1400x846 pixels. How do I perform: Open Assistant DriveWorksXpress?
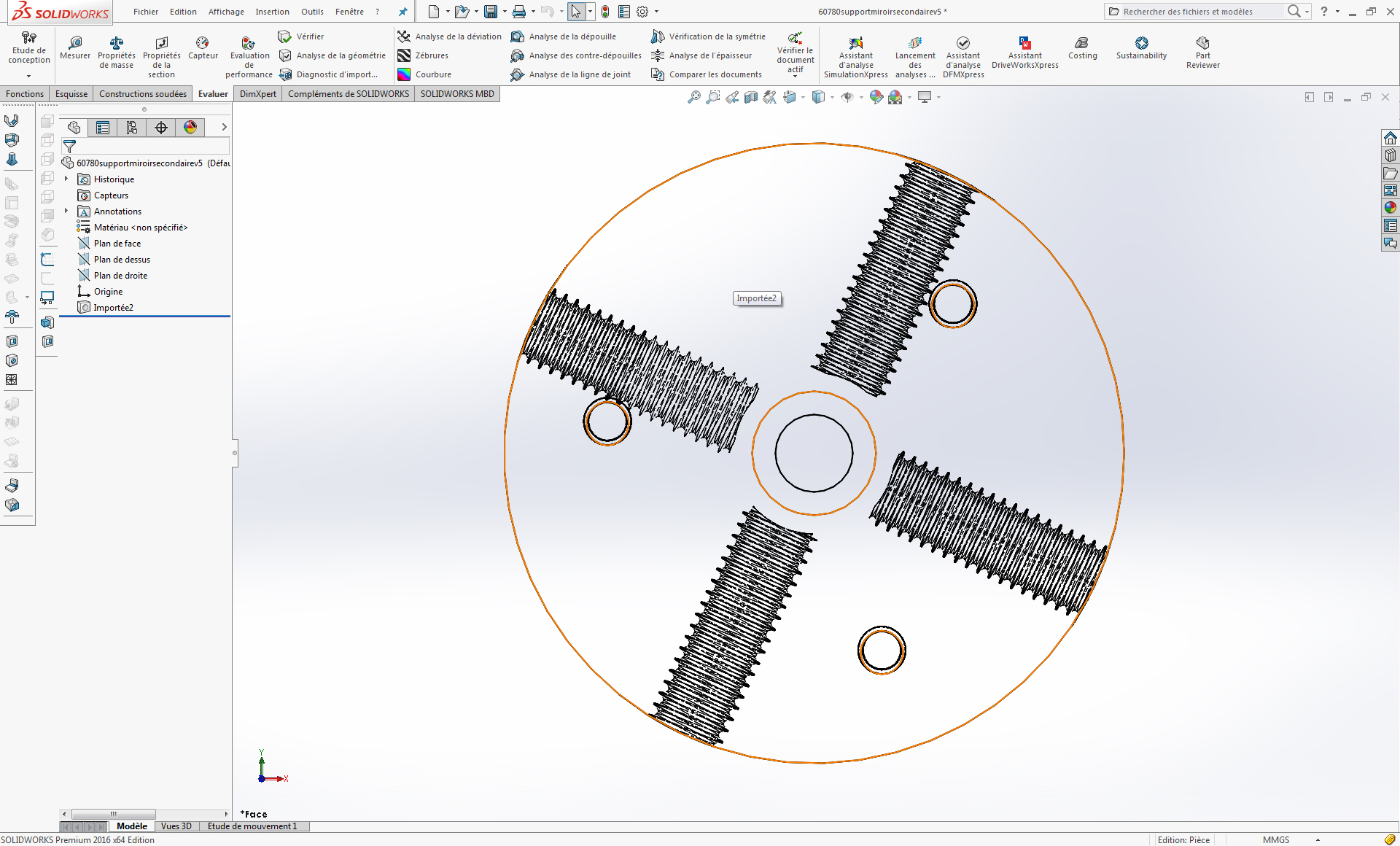tap(1025, 53)
